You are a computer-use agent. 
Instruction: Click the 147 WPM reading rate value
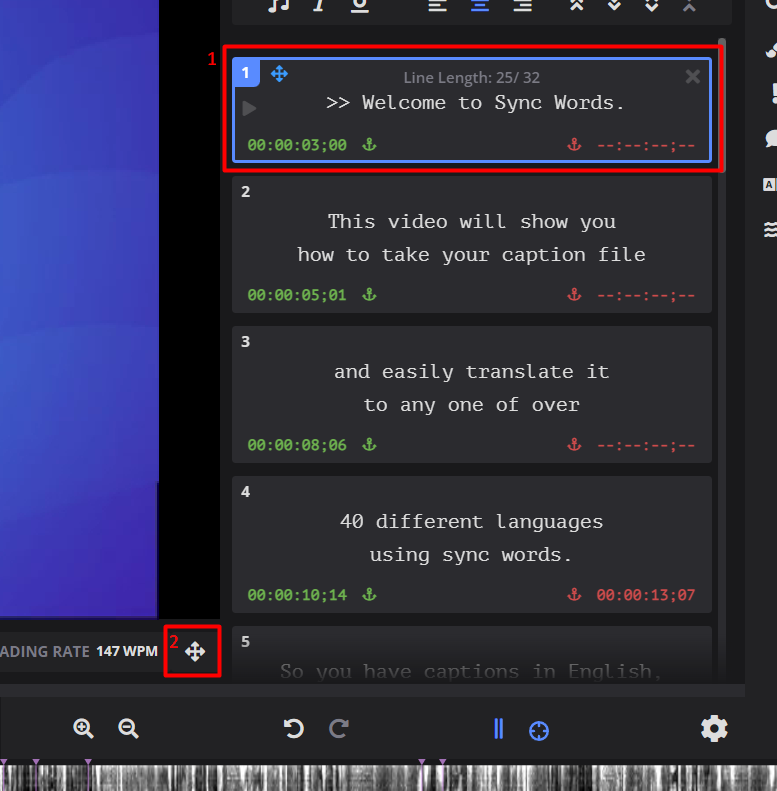click(x=127, y=651)
